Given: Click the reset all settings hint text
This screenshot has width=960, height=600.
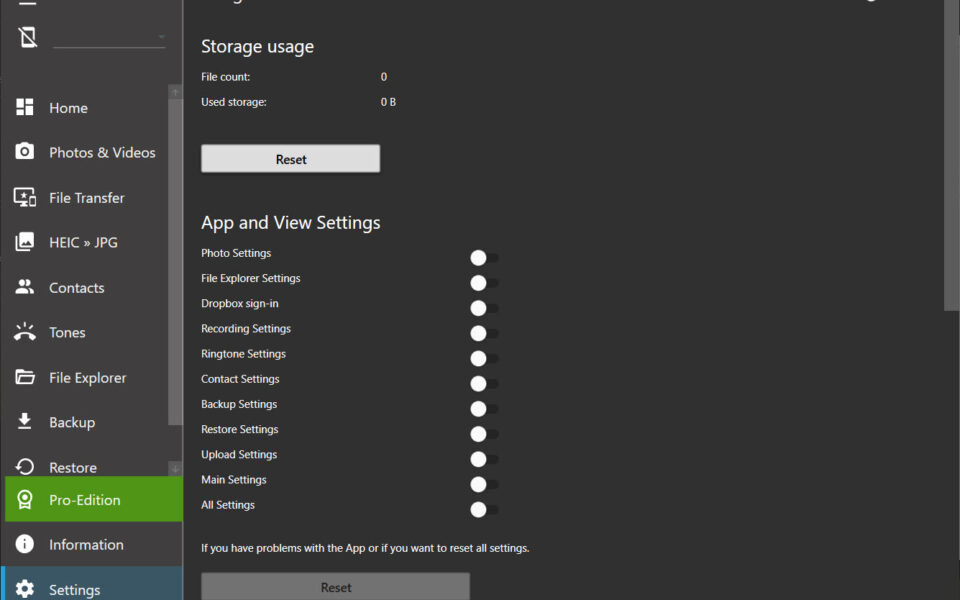Looking at the screenshot, I should click(x=365, y=548).
